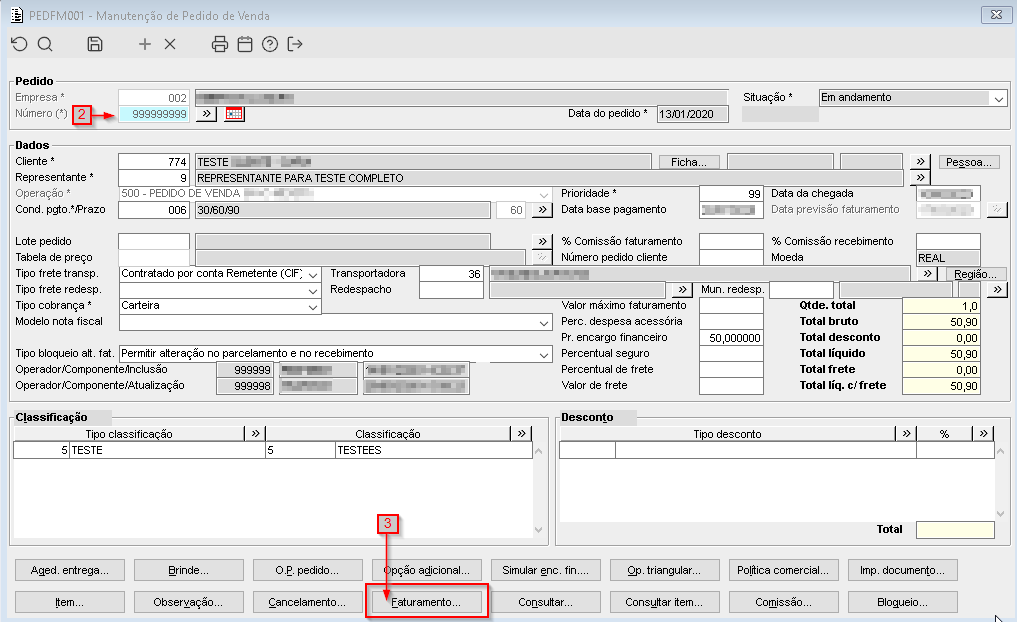
Task: Click the undo/refresh toolbar icon
Action: point(19,44)
